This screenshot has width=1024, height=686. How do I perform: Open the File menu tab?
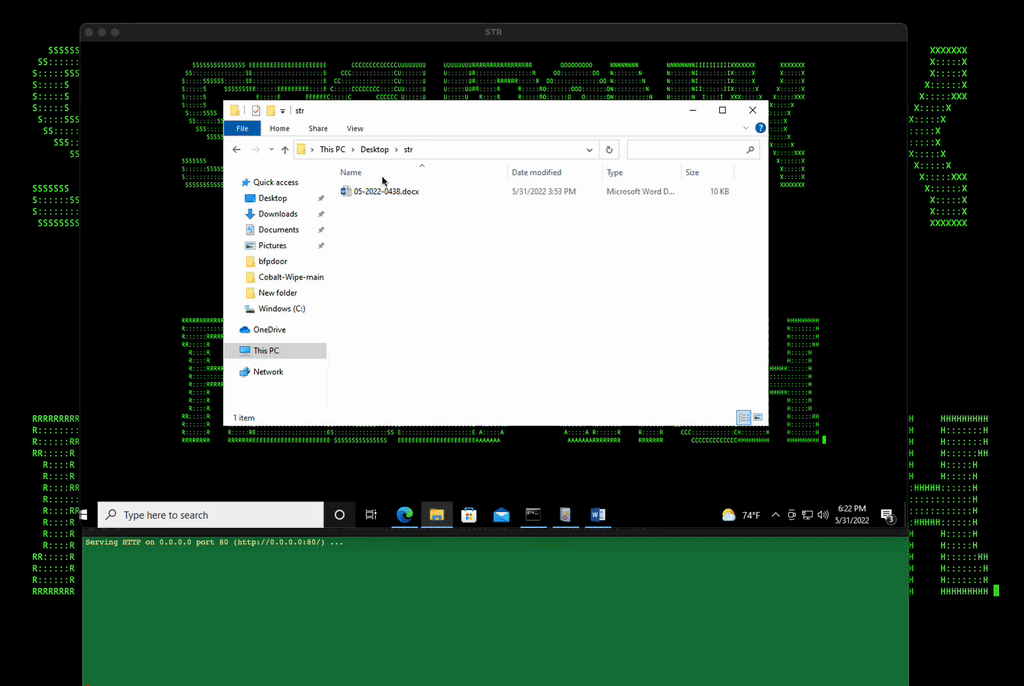(242, 129)
